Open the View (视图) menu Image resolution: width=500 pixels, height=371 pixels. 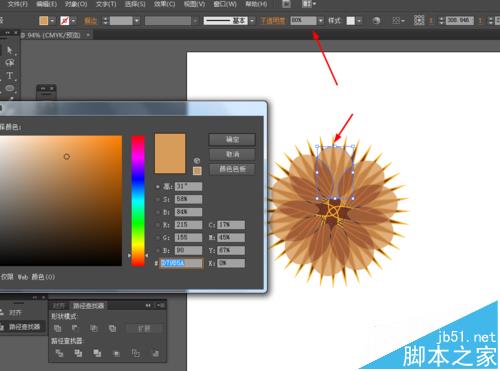point(194,4)
